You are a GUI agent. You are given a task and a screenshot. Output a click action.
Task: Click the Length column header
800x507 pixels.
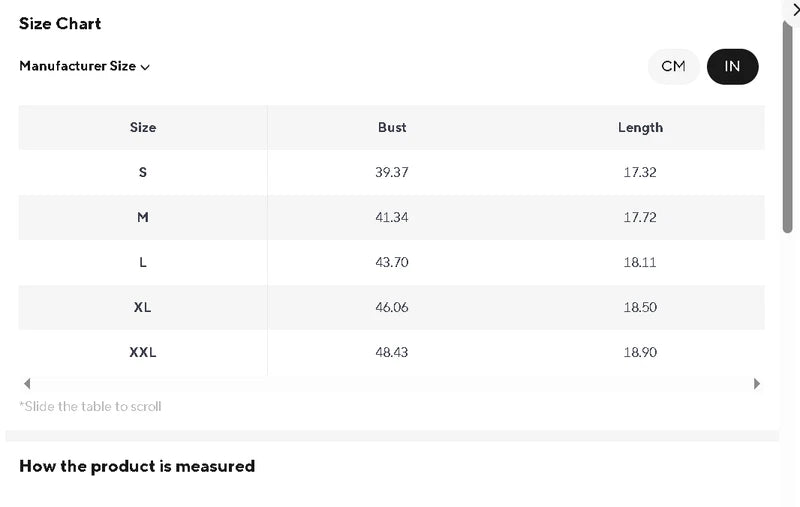640,128
